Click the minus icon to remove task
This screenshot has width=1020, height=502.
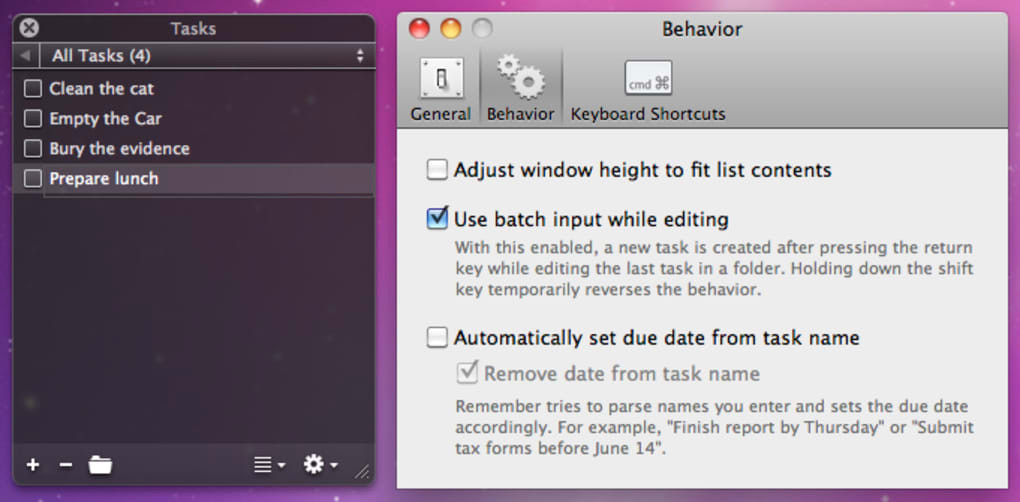coord(66,465)
